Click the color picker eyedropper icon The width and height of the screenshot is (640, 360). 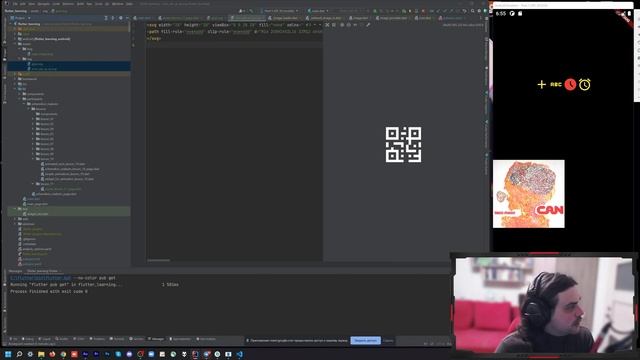click(x=368, y=25)
